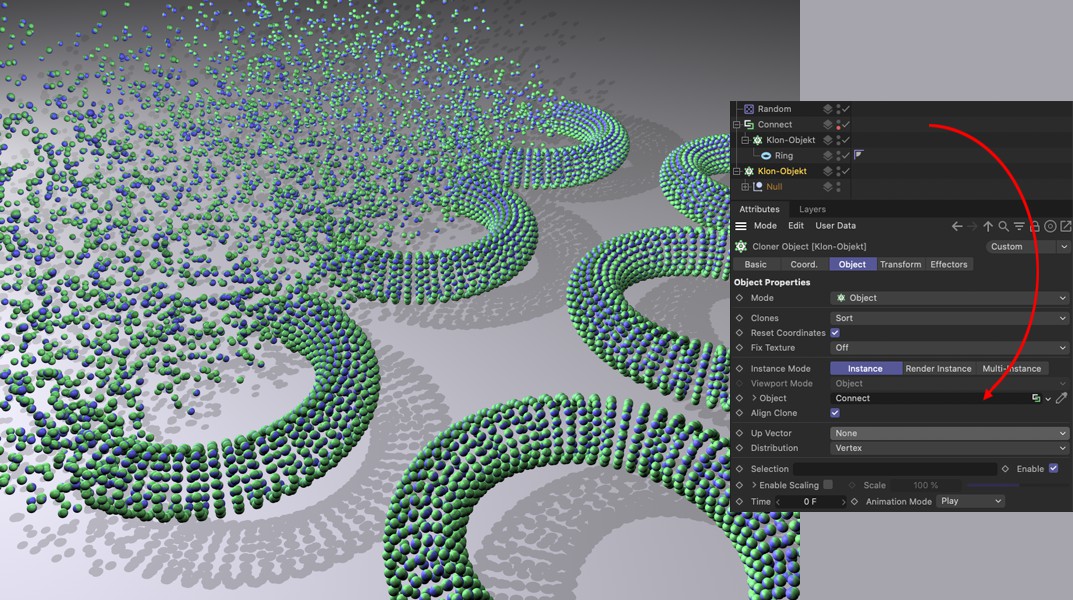Open the Distribution dropdown set to Vertex
This screenshot has height=600, width=1073.
pyautogui.click(x=949, y=448)
